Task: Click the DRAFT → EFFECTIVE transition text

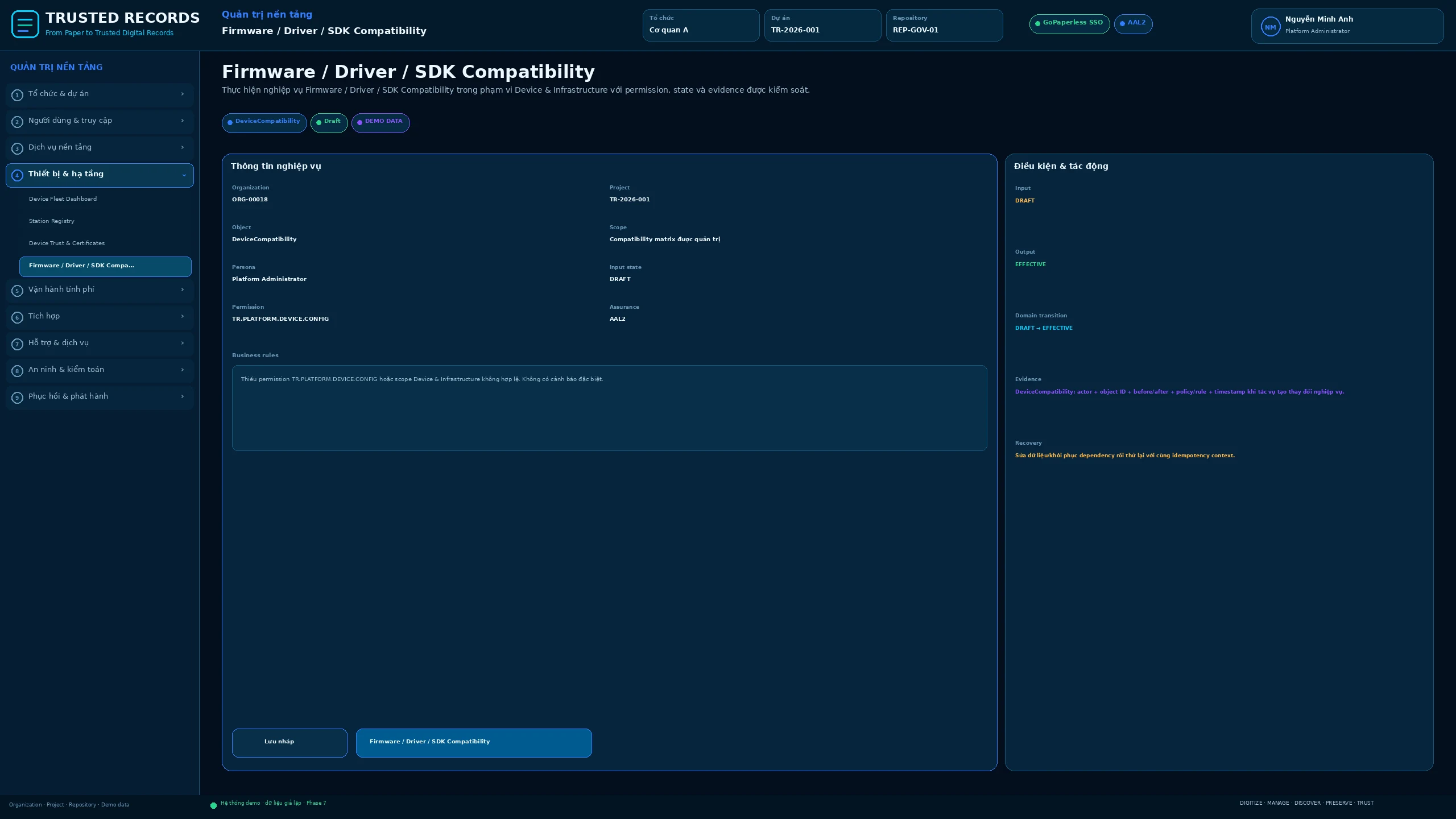Action: pos(1044,328)
